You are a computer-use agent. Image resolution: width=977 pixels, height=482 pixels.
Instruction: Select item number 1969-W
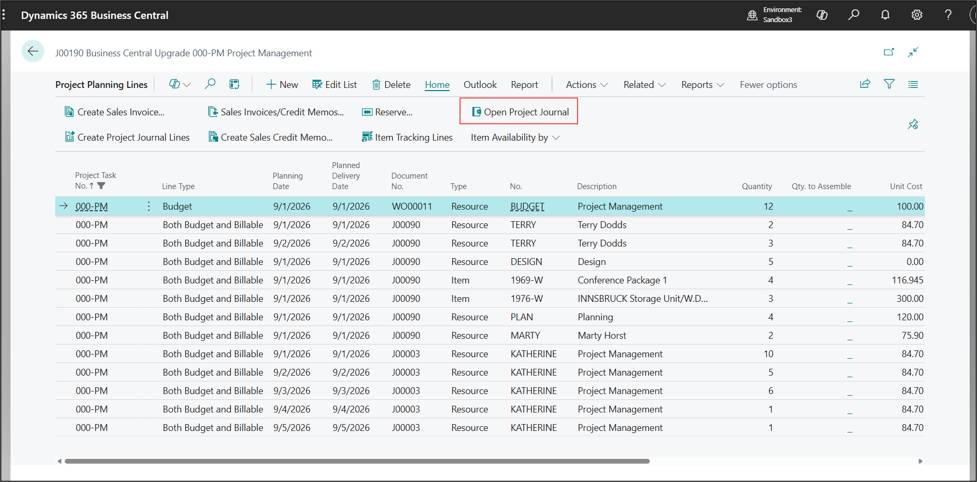click(527, 280)
